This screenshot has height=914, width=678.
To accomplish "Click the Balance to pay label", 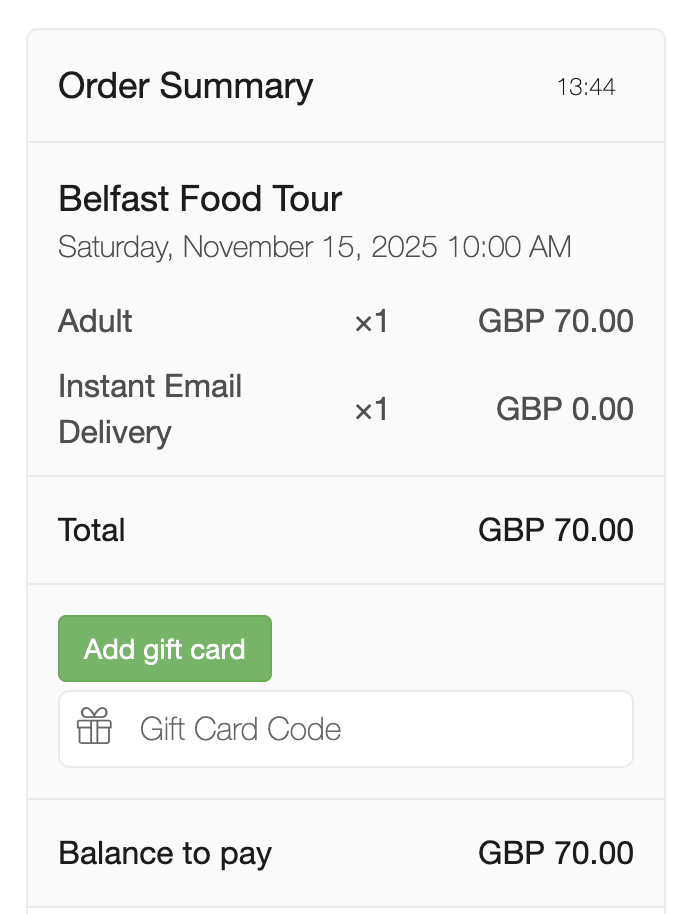I will point(165,853).
